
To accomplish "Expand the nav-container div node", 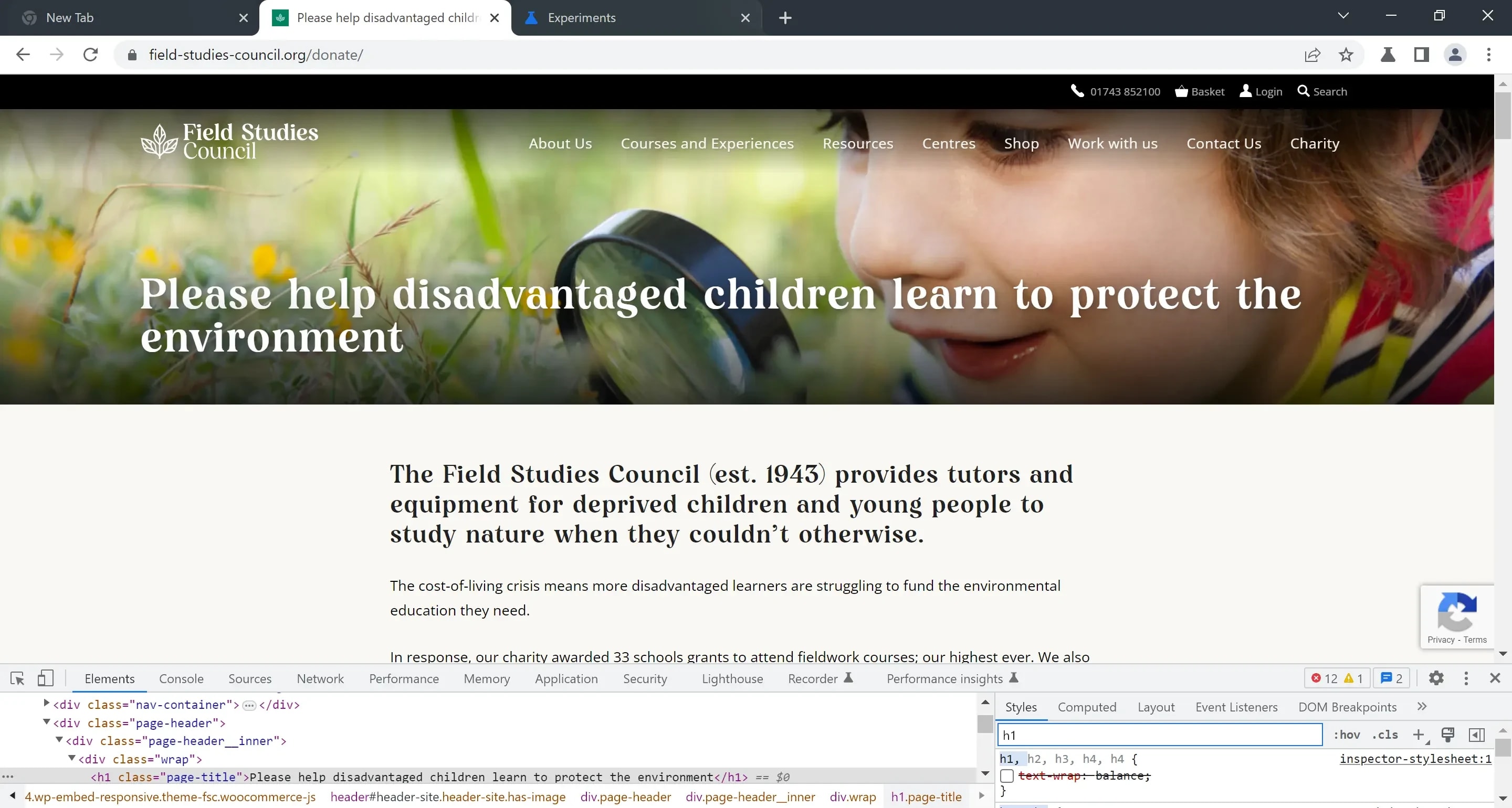I will [x=46, y=704].
